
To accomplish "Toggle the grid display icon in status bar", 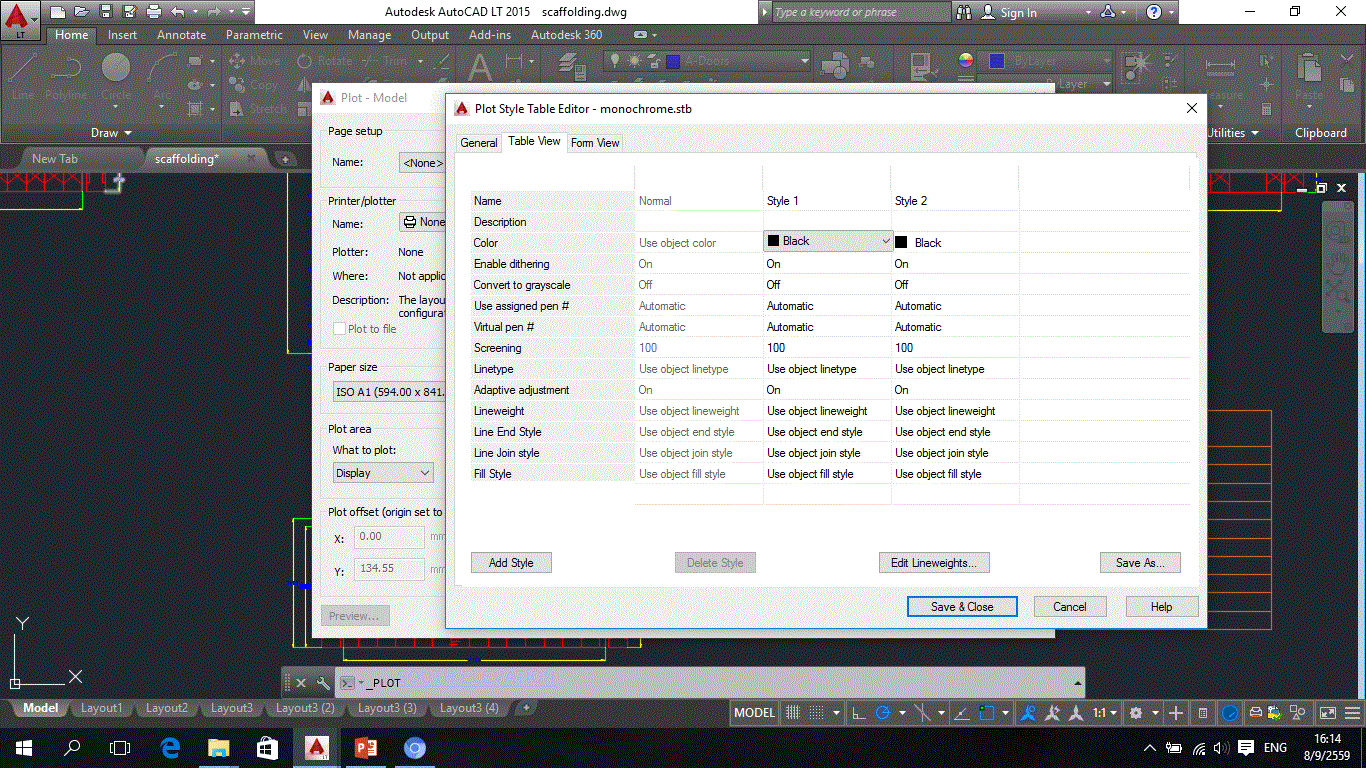I will coord(793,713).
